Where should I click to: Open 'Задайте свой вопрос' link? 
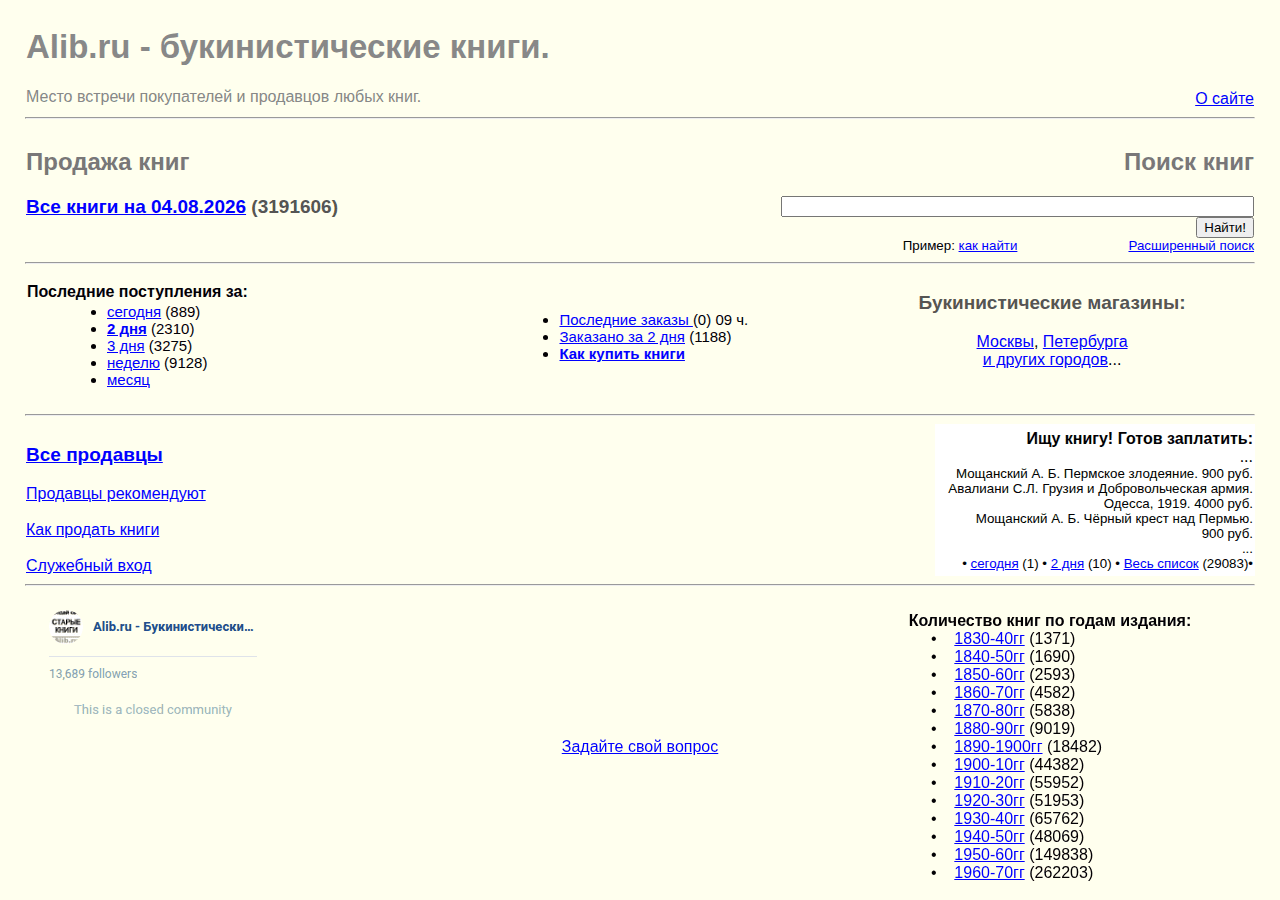point(640,747)
